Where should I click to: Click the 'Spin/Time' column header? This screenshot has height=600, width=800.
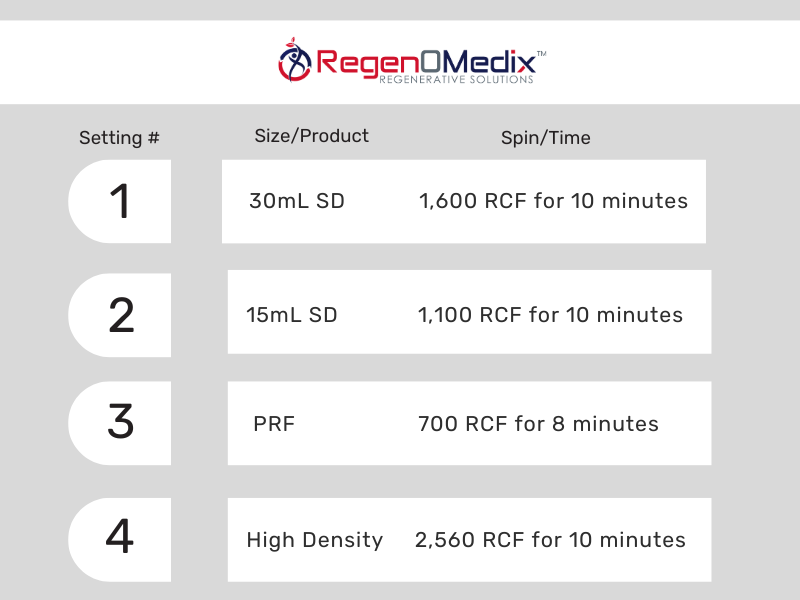pyautogui.click(x=545, y=138)
